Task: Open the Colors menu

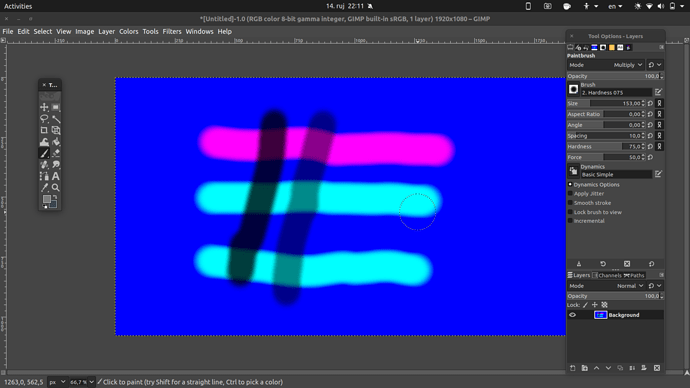Action: point(128,31)
